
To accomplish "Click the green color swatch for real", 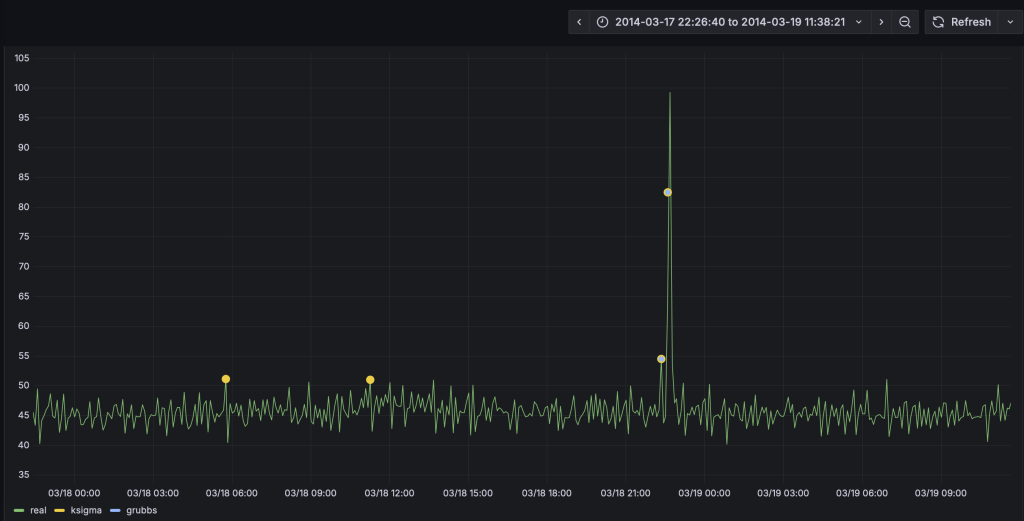I will pos(19,510).
